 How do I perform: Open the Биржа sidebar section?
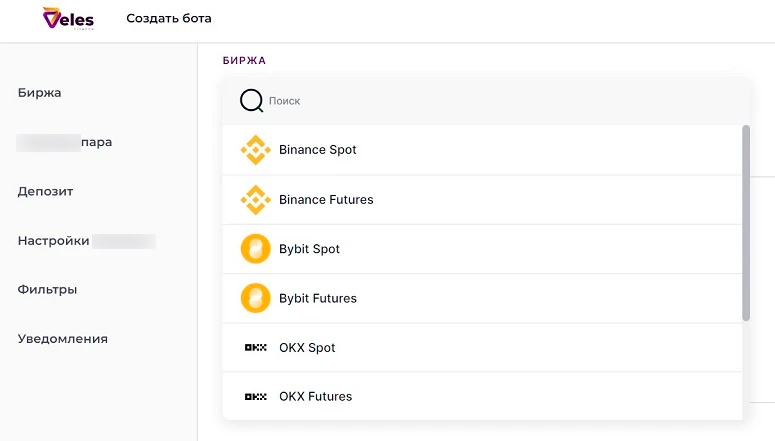coord(40,93)
